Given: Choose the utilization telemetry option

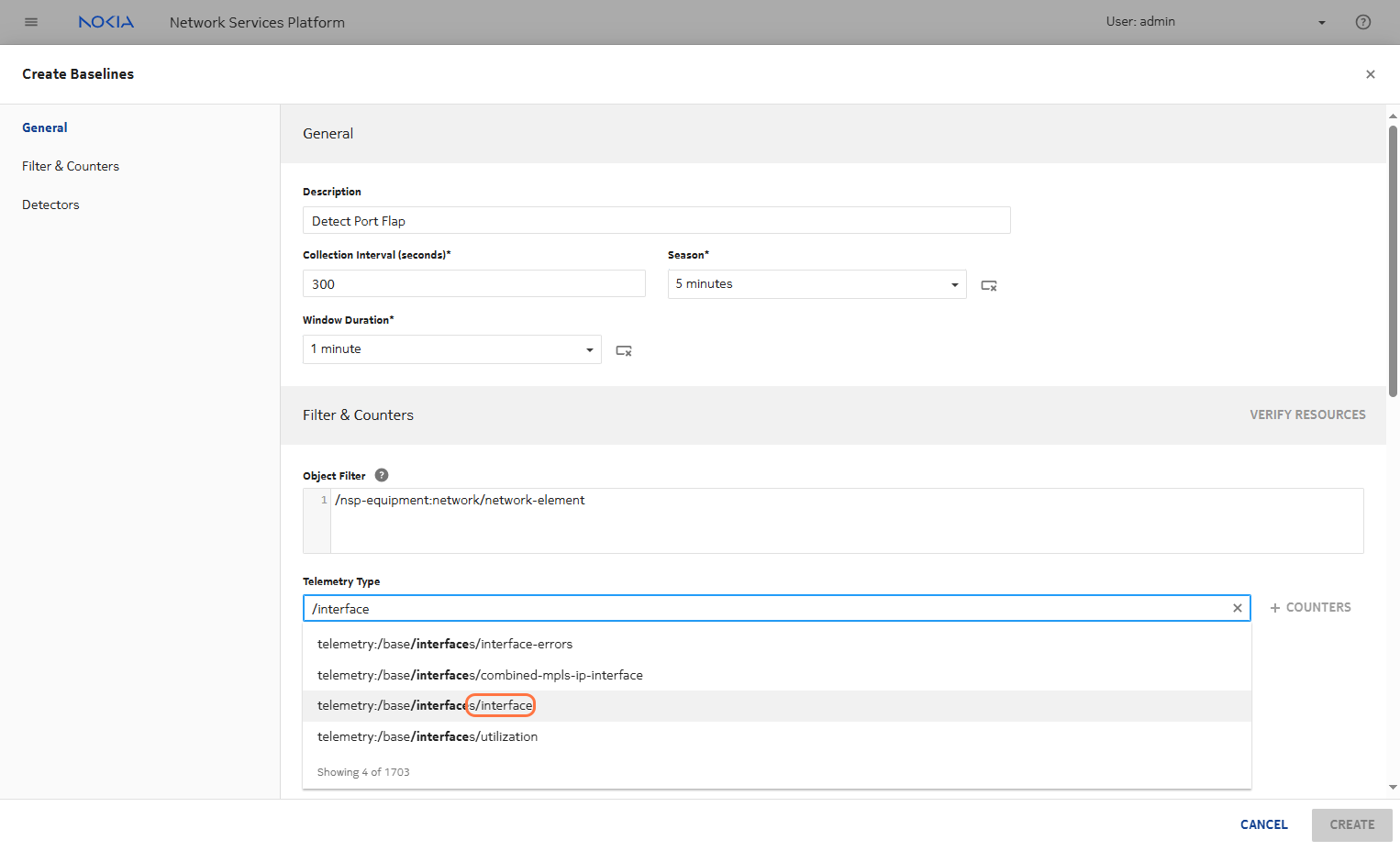Looking at the screenshot, I should [x=428, y=736].
